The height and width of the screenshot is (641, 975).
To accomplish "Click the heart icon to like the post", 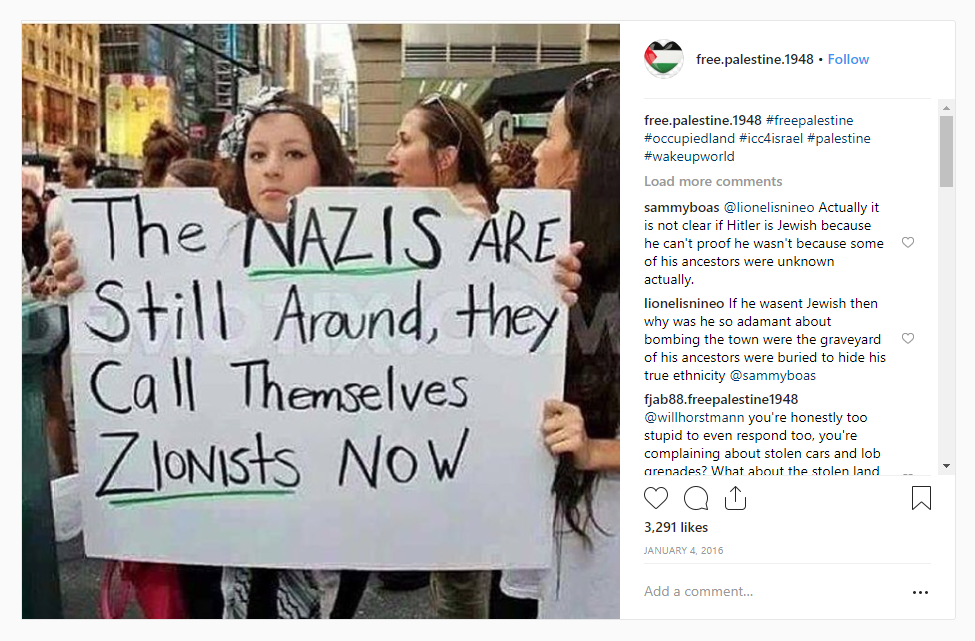I will click(x=655, y=498).
